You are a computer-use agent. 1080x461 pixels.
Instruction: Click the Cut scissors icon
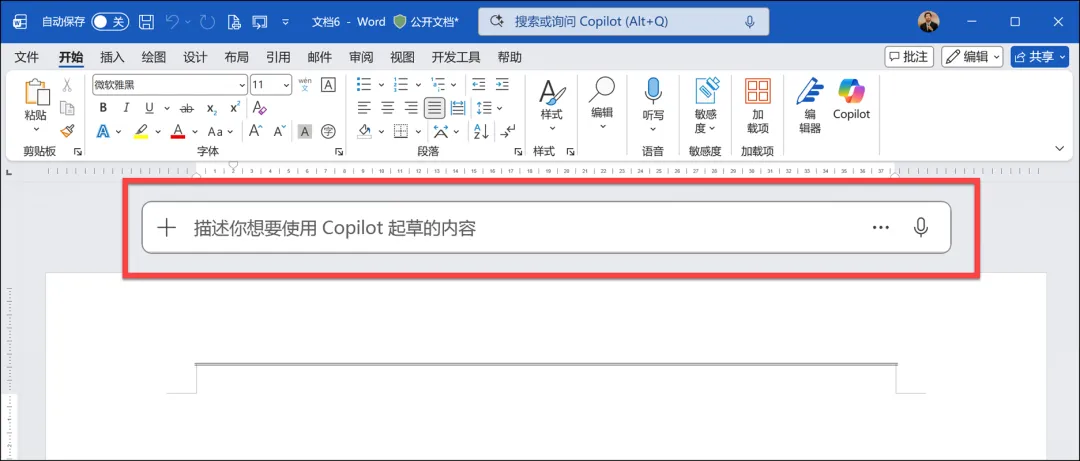click(68, 85)
